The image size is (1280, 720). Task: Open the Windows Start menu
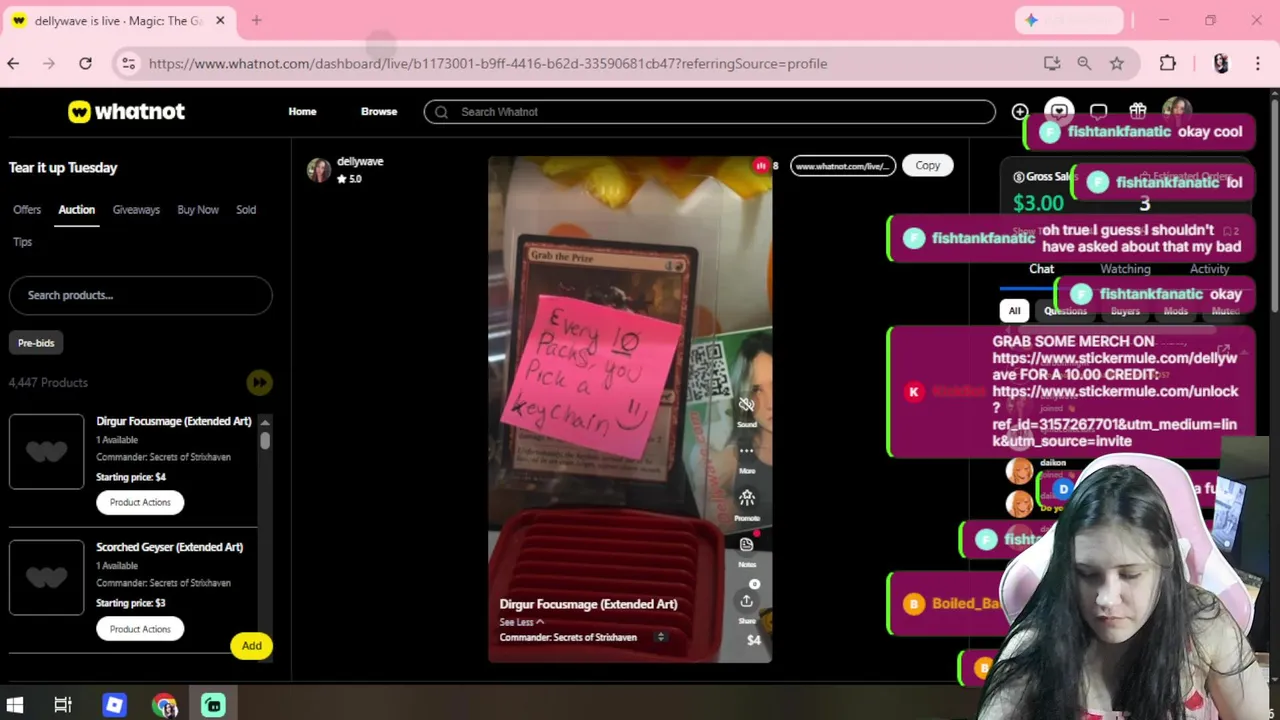14,705
